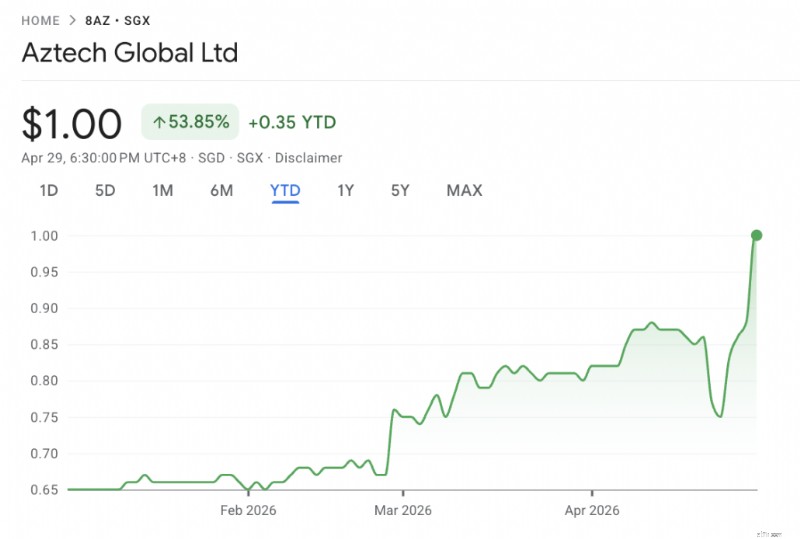The height and width of the screenshot is (539, 800).
Task: Switch to the 6M range
Action: tap(221, 190)
